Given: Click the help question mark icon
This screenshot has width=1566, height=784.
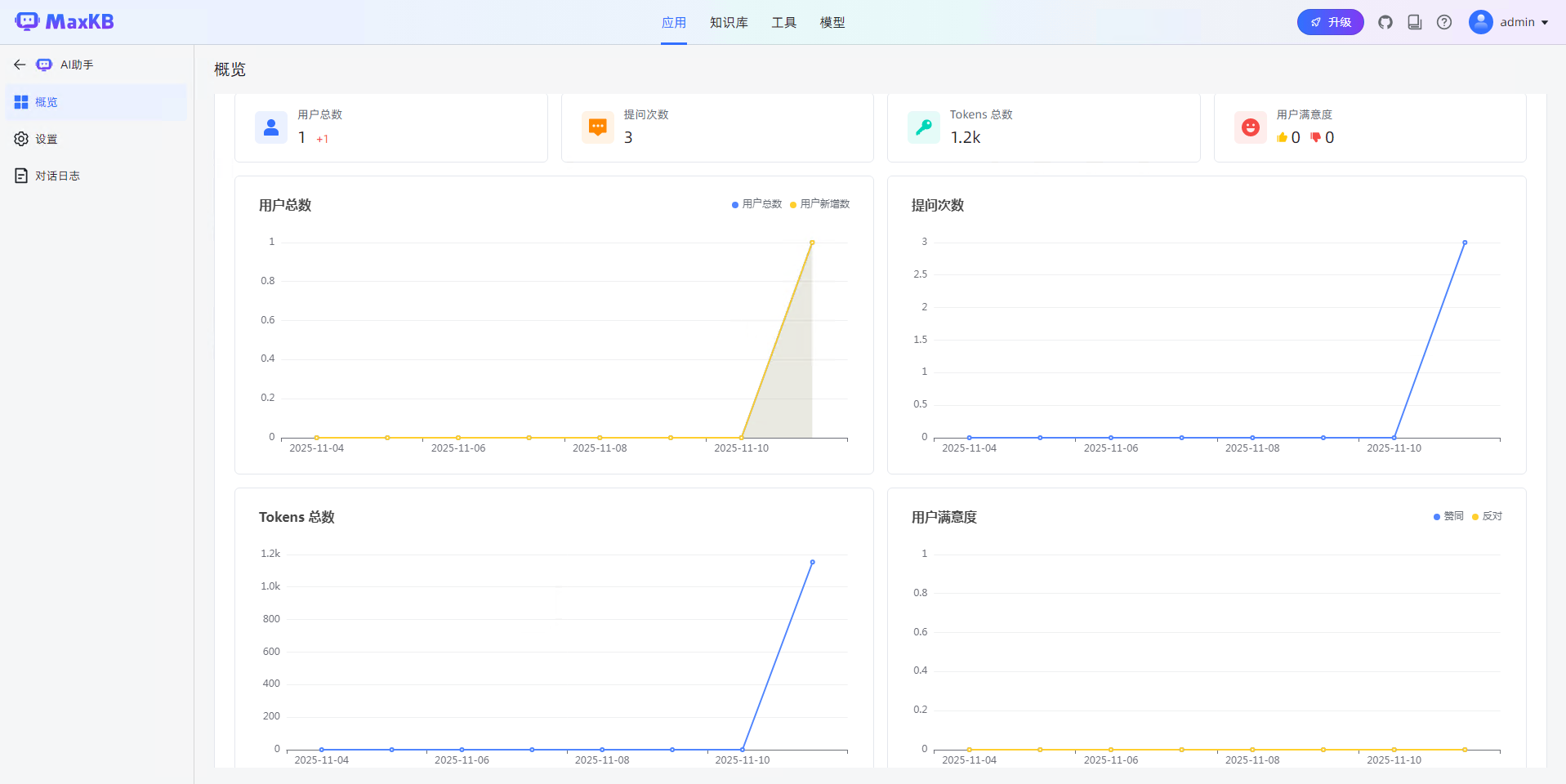Looking at the screenshot, I should click(x=1444, y=22).
